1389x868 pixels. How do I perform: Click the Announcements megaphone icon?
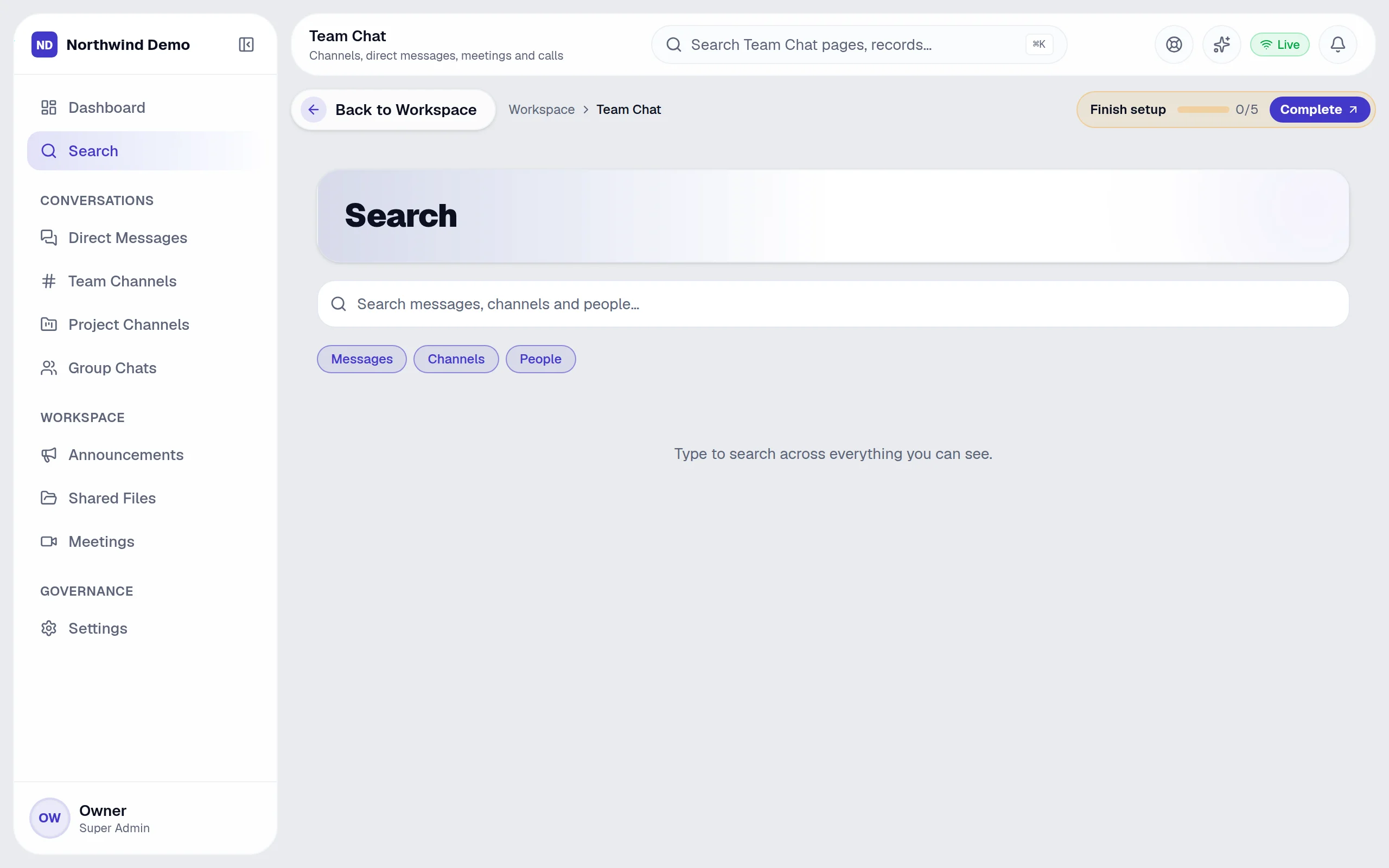click(x=49, y=455)
